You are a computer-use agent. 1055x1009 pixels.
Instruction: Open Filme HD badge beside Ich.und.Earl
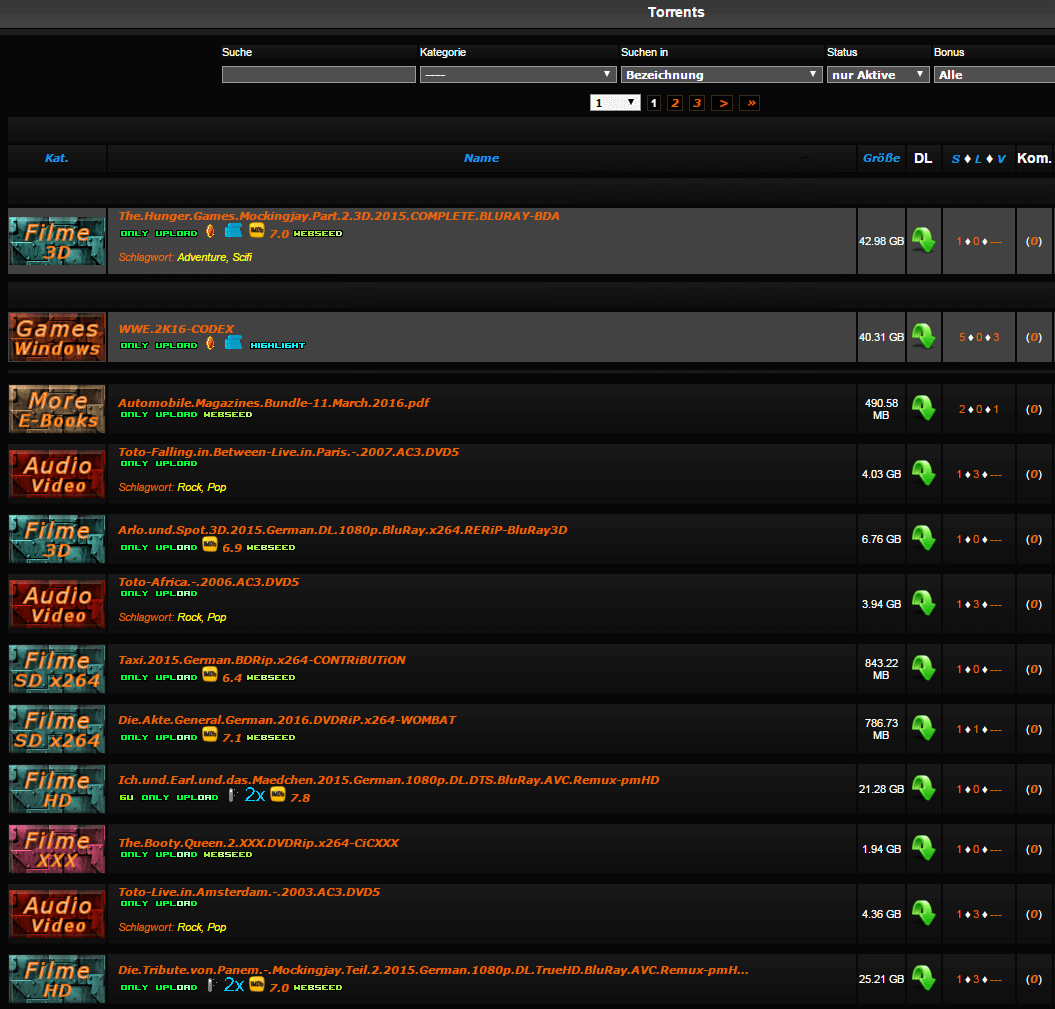coord(57,789)
